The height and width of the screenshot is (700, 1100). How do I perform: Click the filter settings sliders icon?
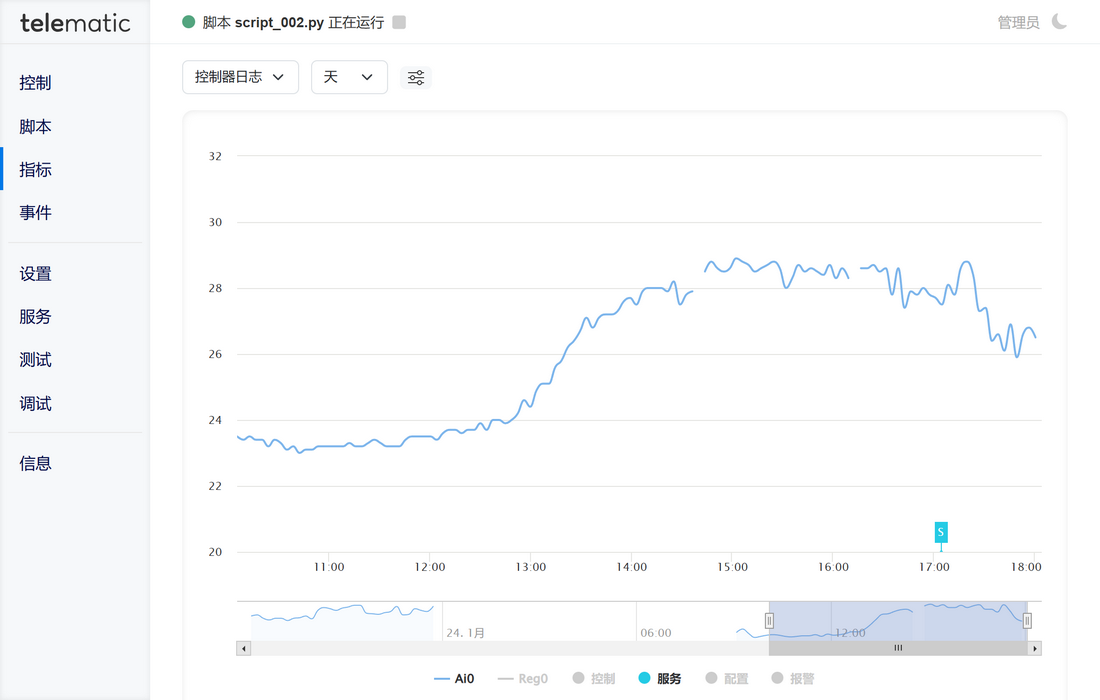point(416,78)
